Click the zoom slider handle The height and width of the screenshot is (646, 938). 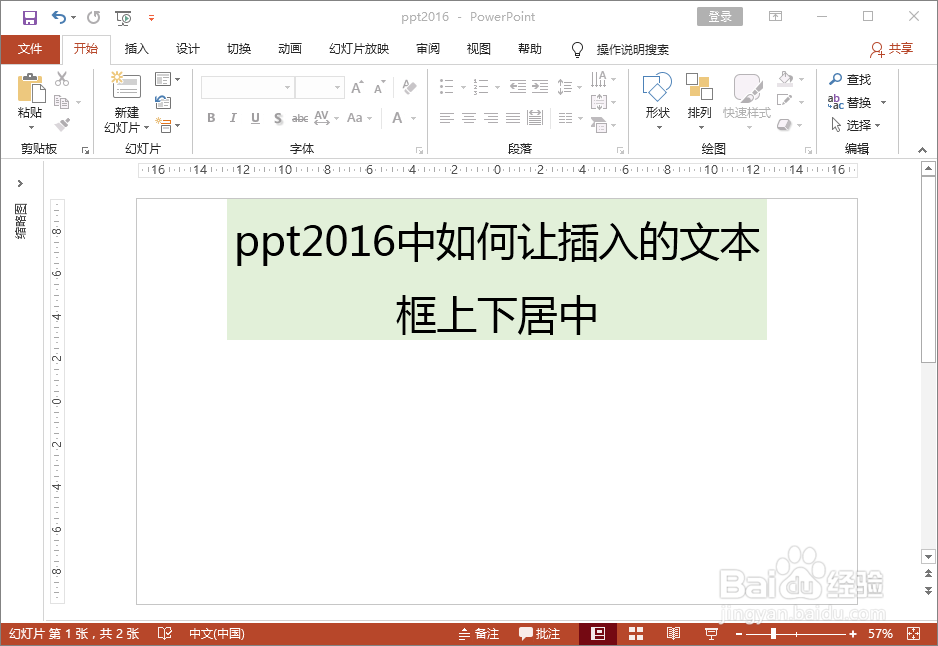pos(773,633)
